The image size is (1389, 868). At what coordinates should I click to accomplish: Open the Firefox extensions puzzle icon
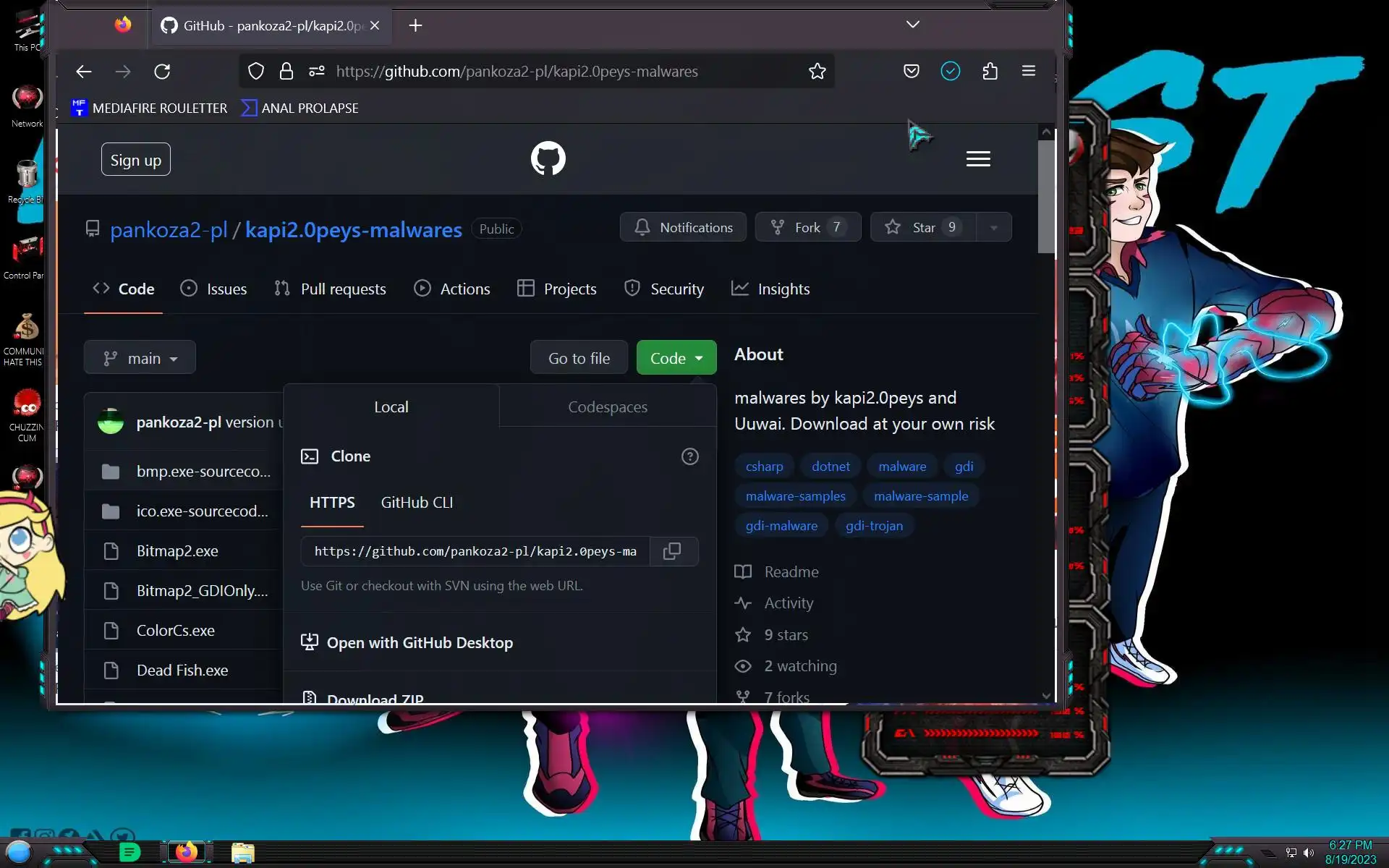(x=990, y=71)
